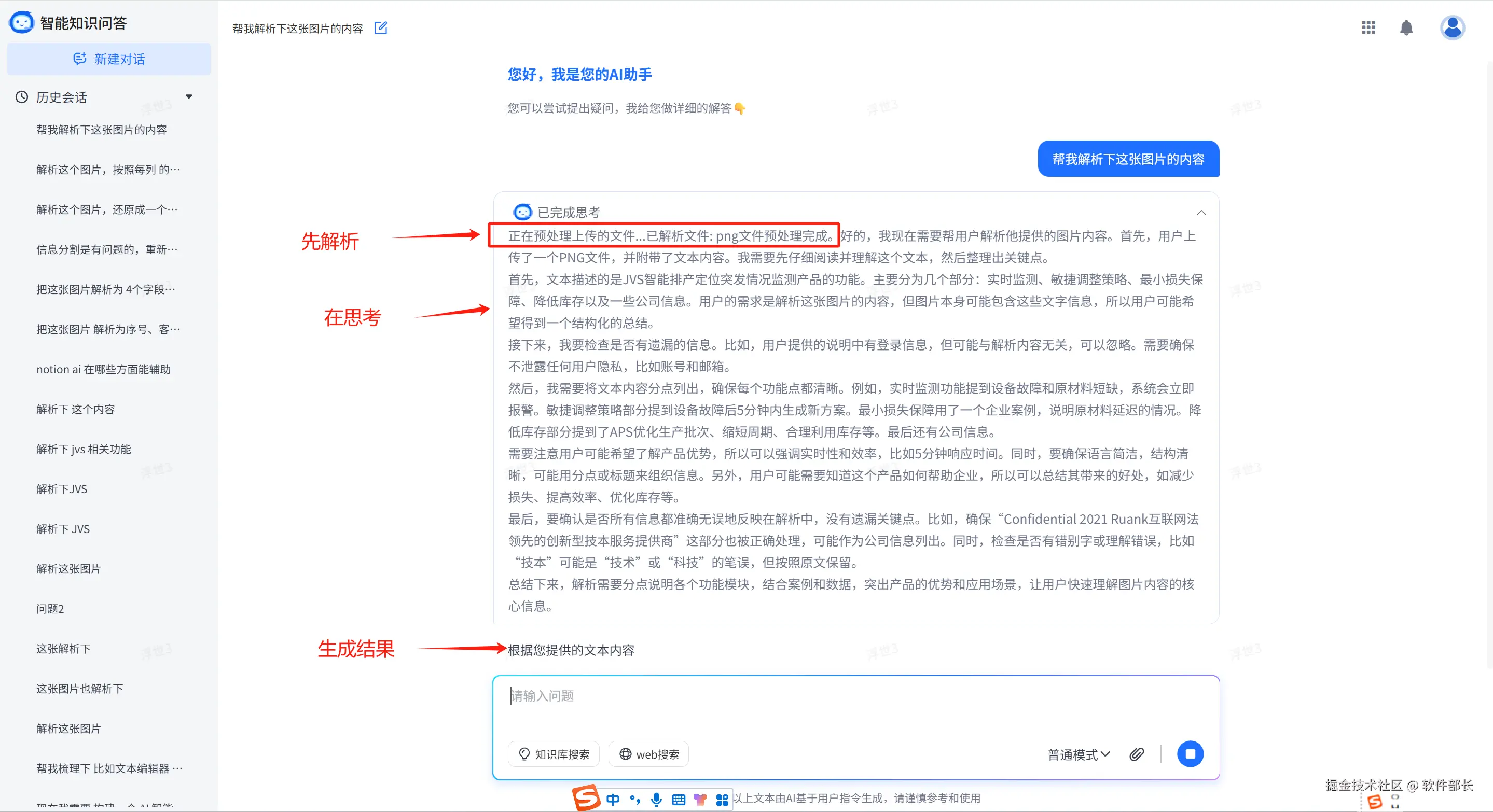
Task: Collapse the 历史会话 list arrow
Action: click(189, 97)
